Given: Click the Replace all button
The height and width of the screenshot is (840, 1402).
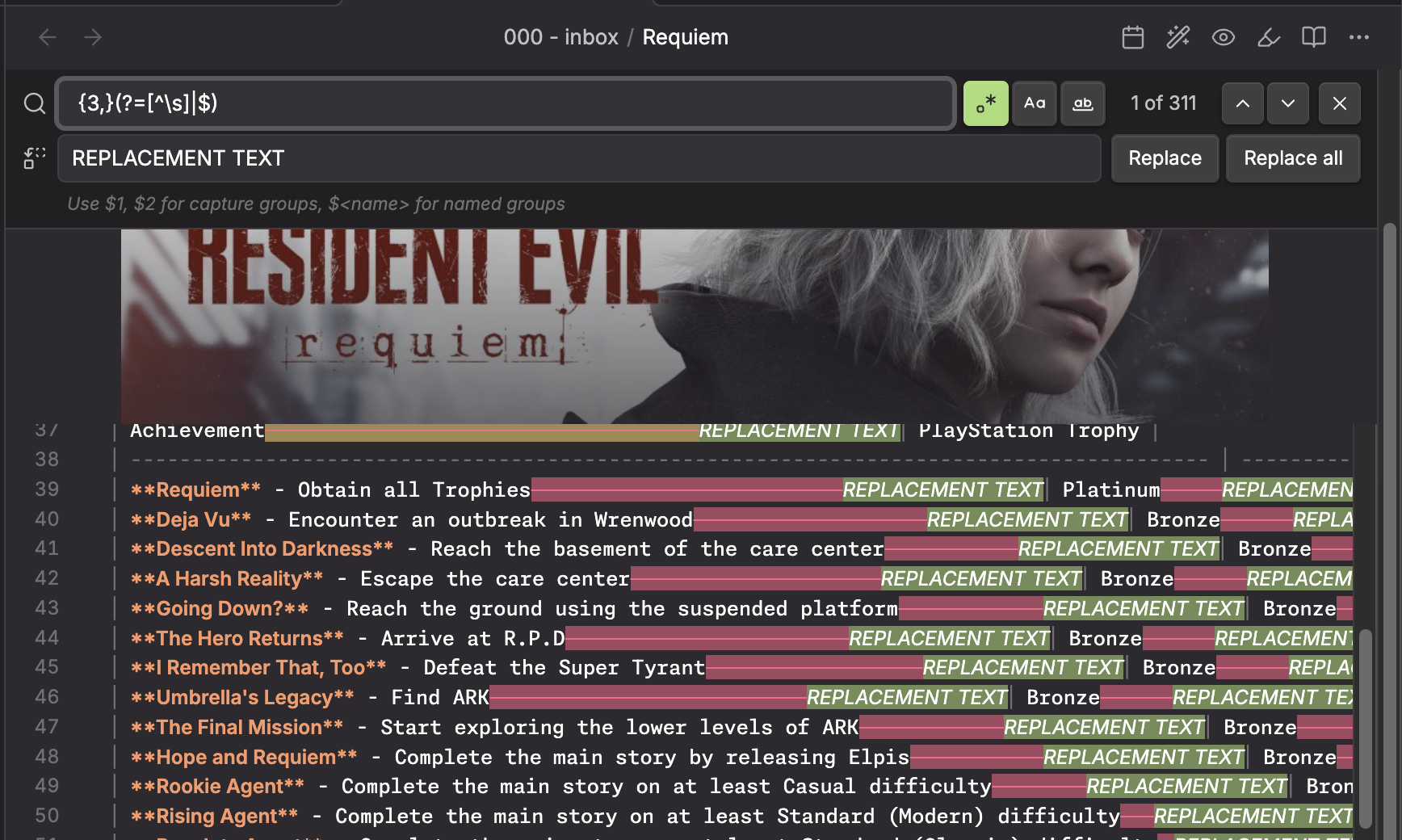Looking at the screenshot, I should click(1293, 158).
